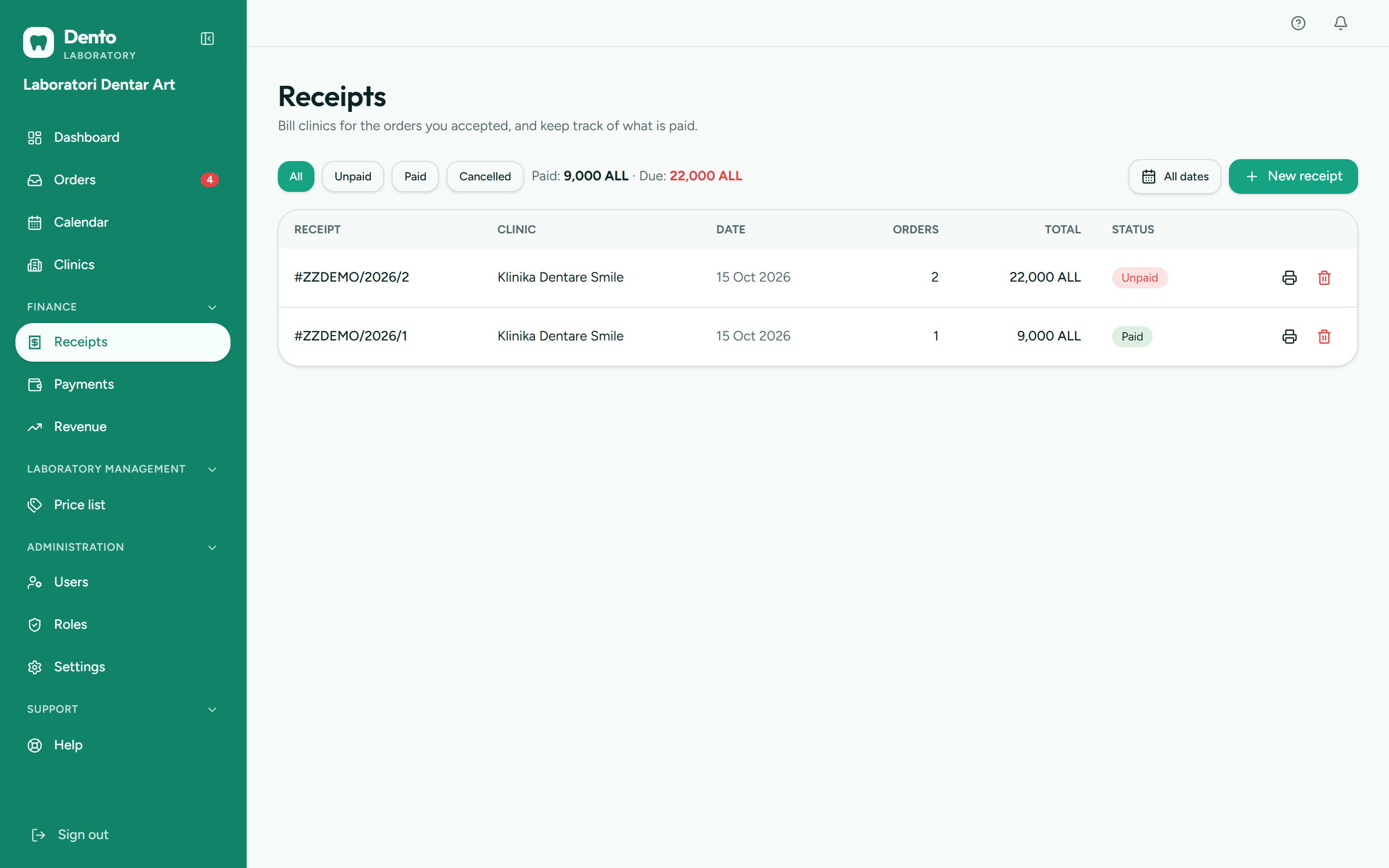The image size is (1389, 868).
Task: Collapse the Finance section chevron
Action: tap(212, 307)
